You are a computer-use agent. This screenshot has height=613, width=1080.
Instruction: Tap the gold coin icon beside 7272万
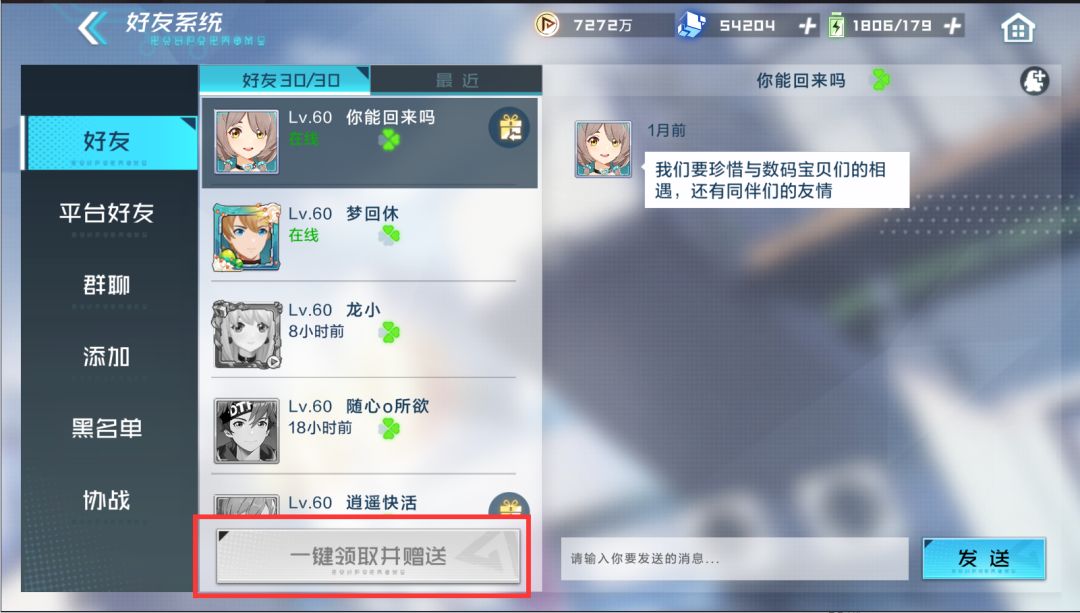coord(547,25)
